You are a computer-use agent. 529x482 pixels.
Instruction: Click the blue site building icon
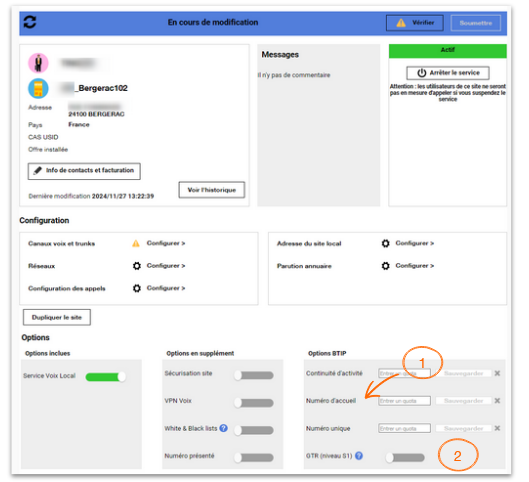coord(38,88)
